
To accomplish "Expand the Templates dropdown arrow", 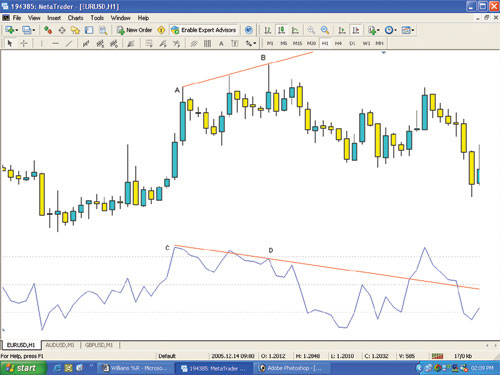I will tap(413, 30).
